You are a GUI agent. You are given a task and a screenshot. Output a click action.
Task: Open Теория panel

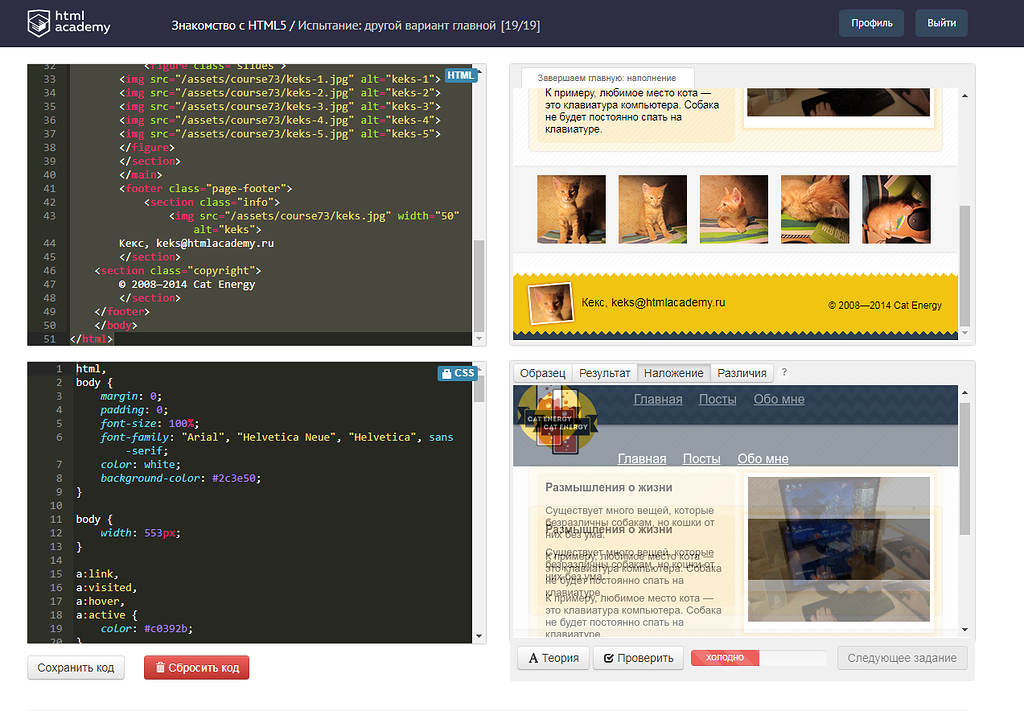(x=553, y=658)
